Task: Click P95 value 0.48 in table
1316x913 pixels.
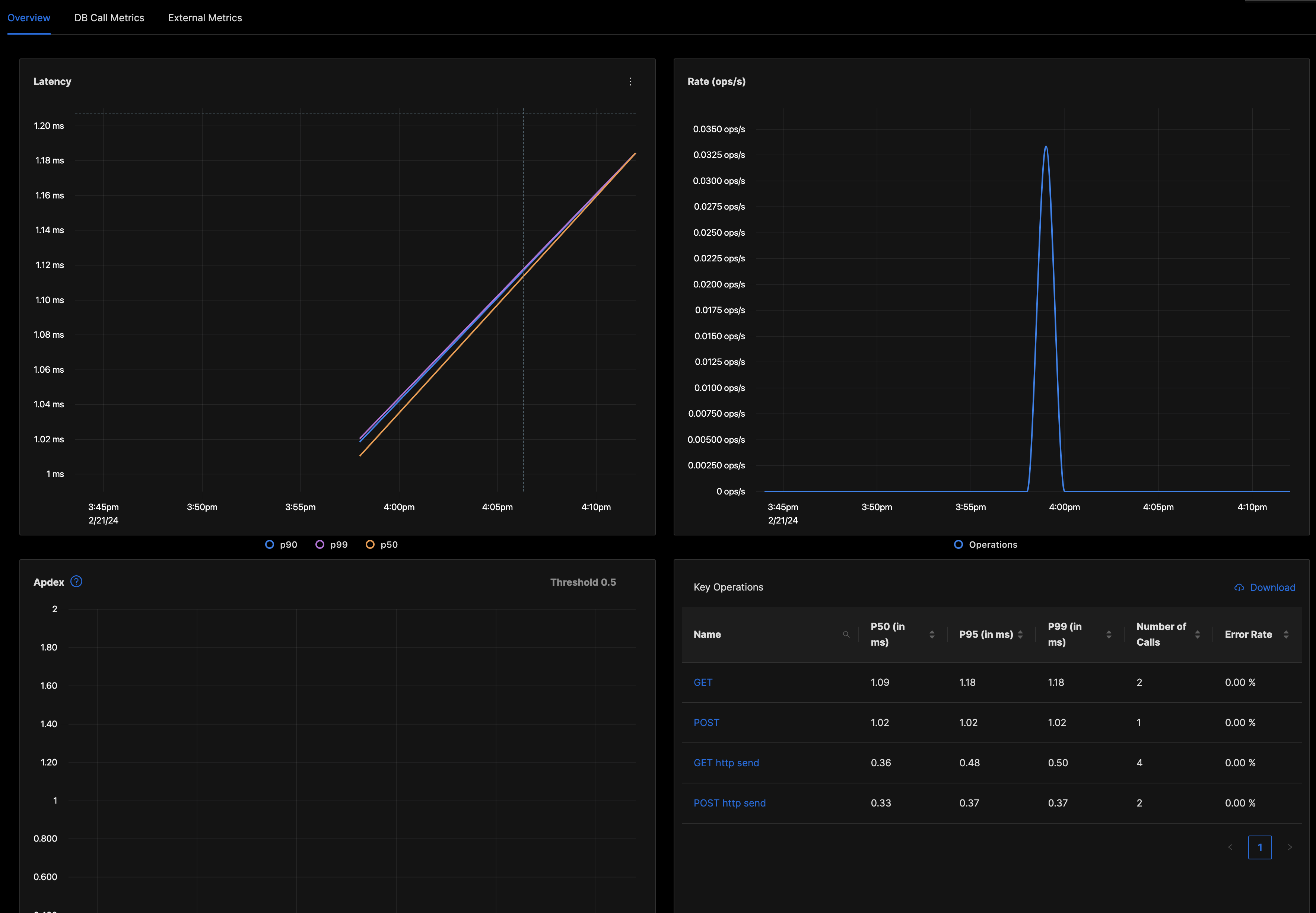Action: point(969,763)
